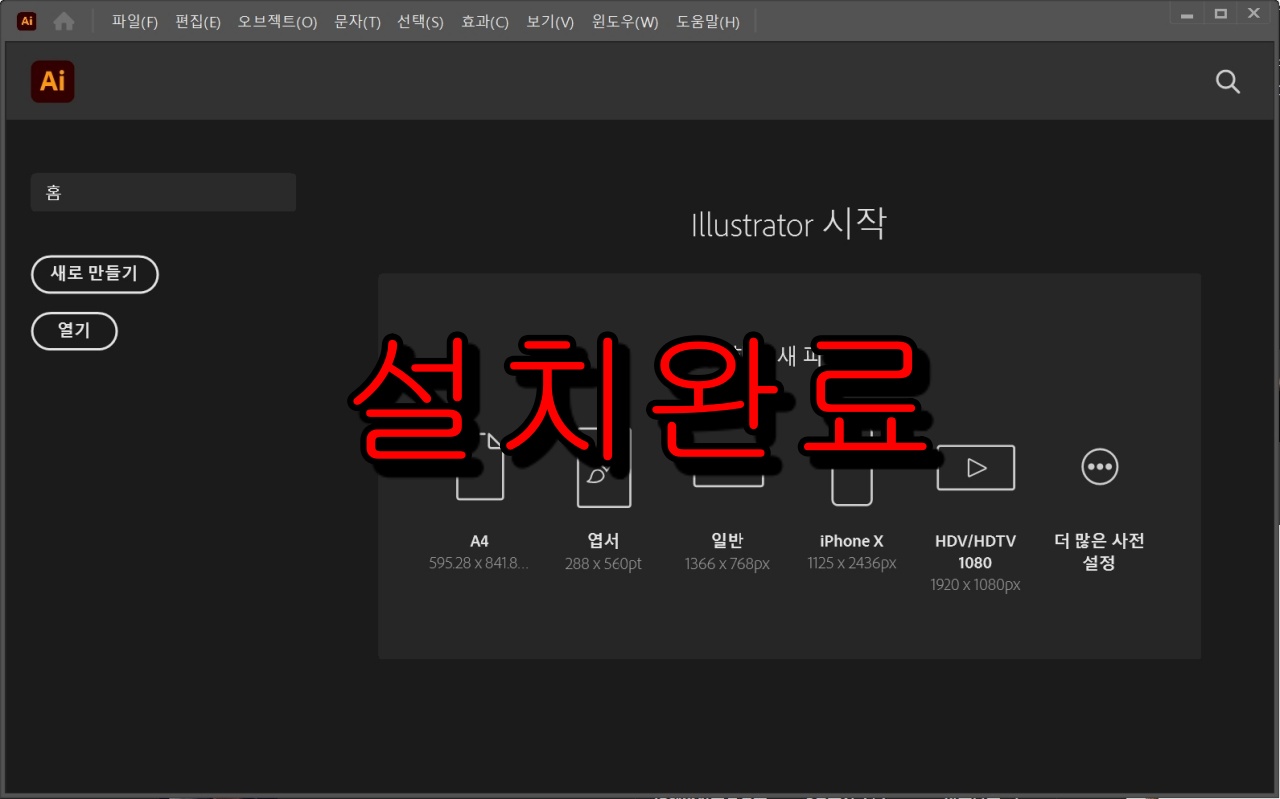Click the Adobe Illustrator Ai logo icon

coord(52,82)
